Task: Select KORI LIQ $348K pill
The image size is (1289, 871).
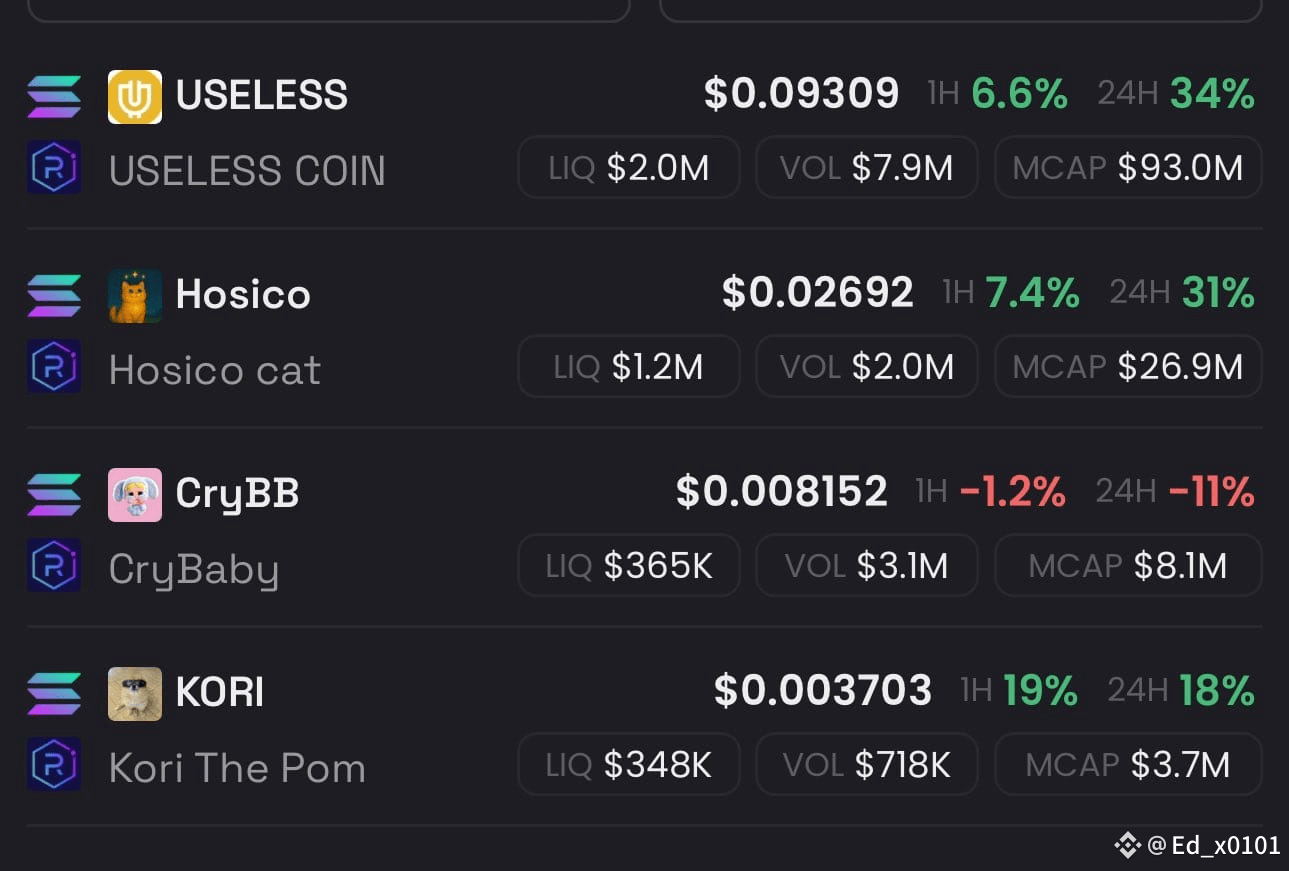Action: click(x=629, y=764)
